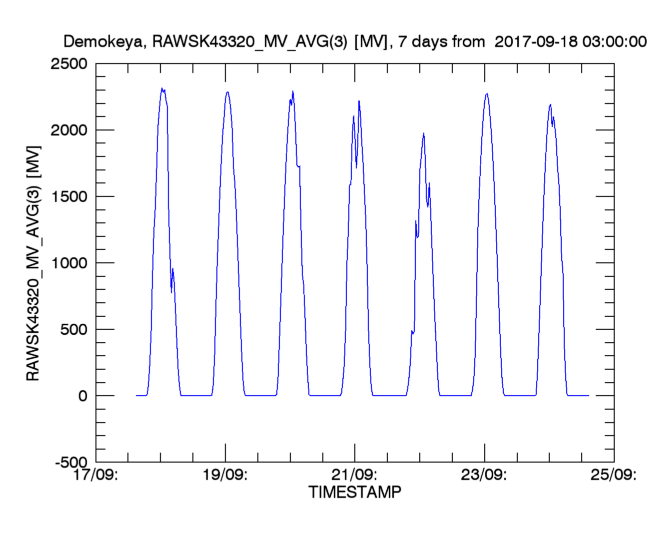Click the TIMESTAMP x-axis label

[354, 494]
